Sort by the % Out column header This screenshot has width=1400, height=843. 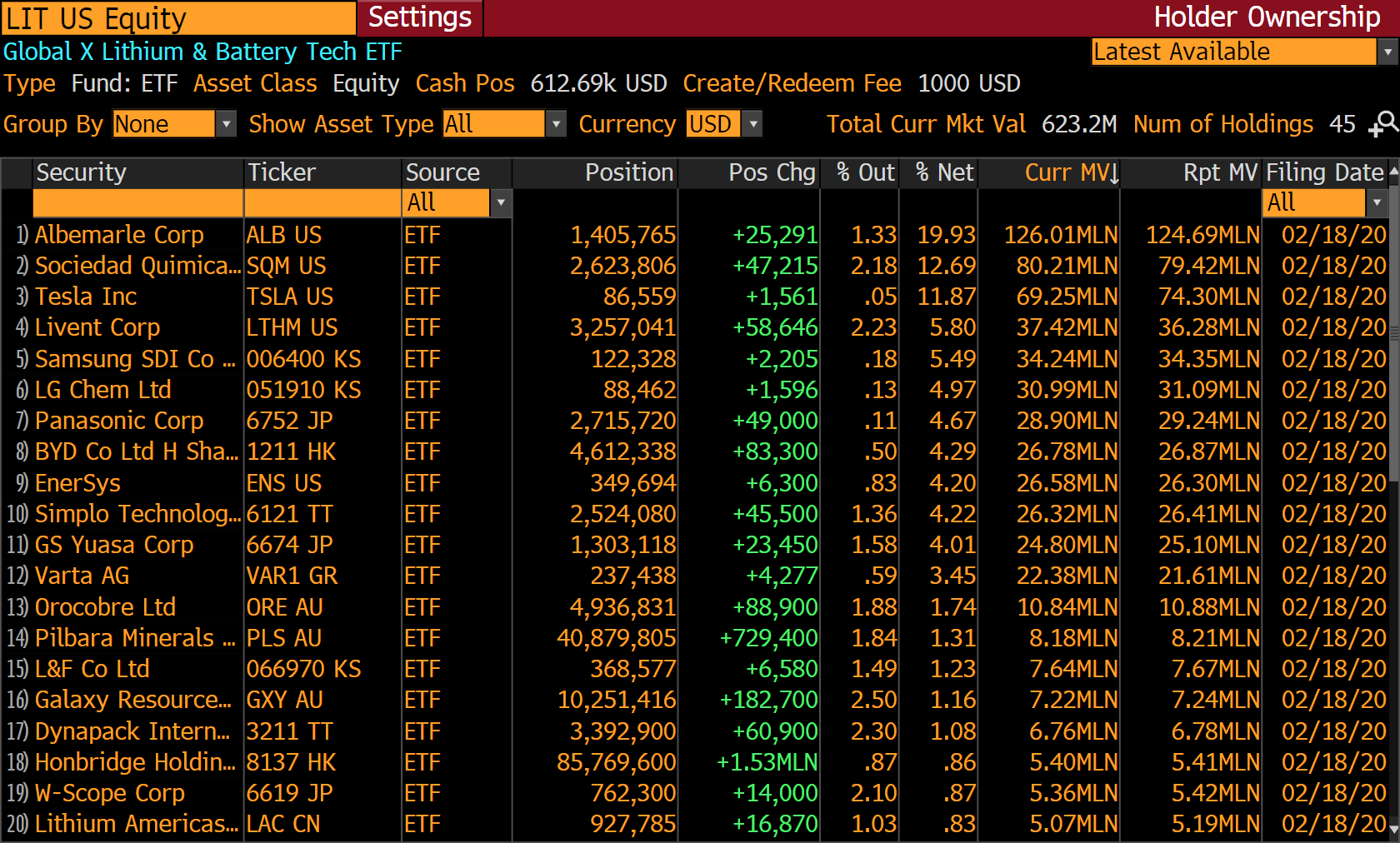coord(860,172)
